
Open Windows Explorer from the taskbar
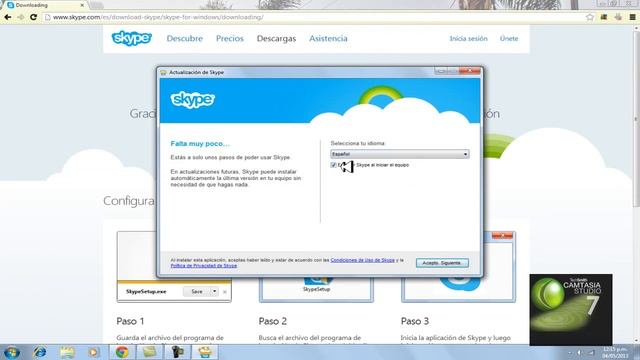click(67, 352)
